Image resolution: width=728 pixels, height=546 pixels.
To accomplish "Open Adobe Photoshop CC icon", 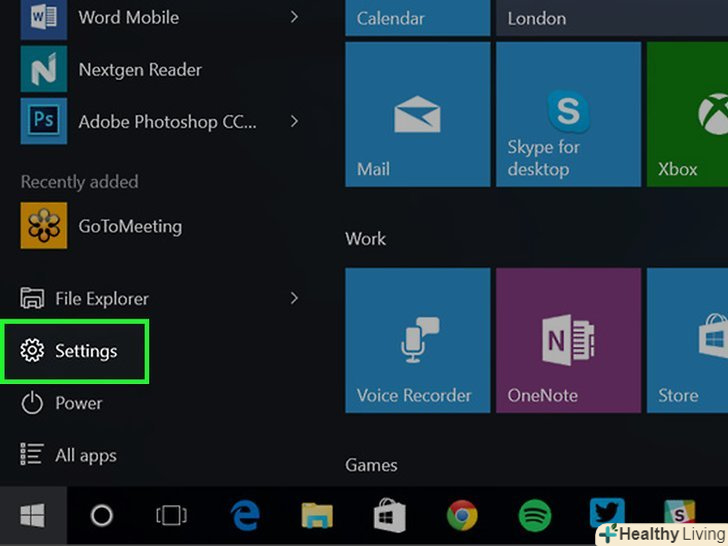I will point(44,121).
